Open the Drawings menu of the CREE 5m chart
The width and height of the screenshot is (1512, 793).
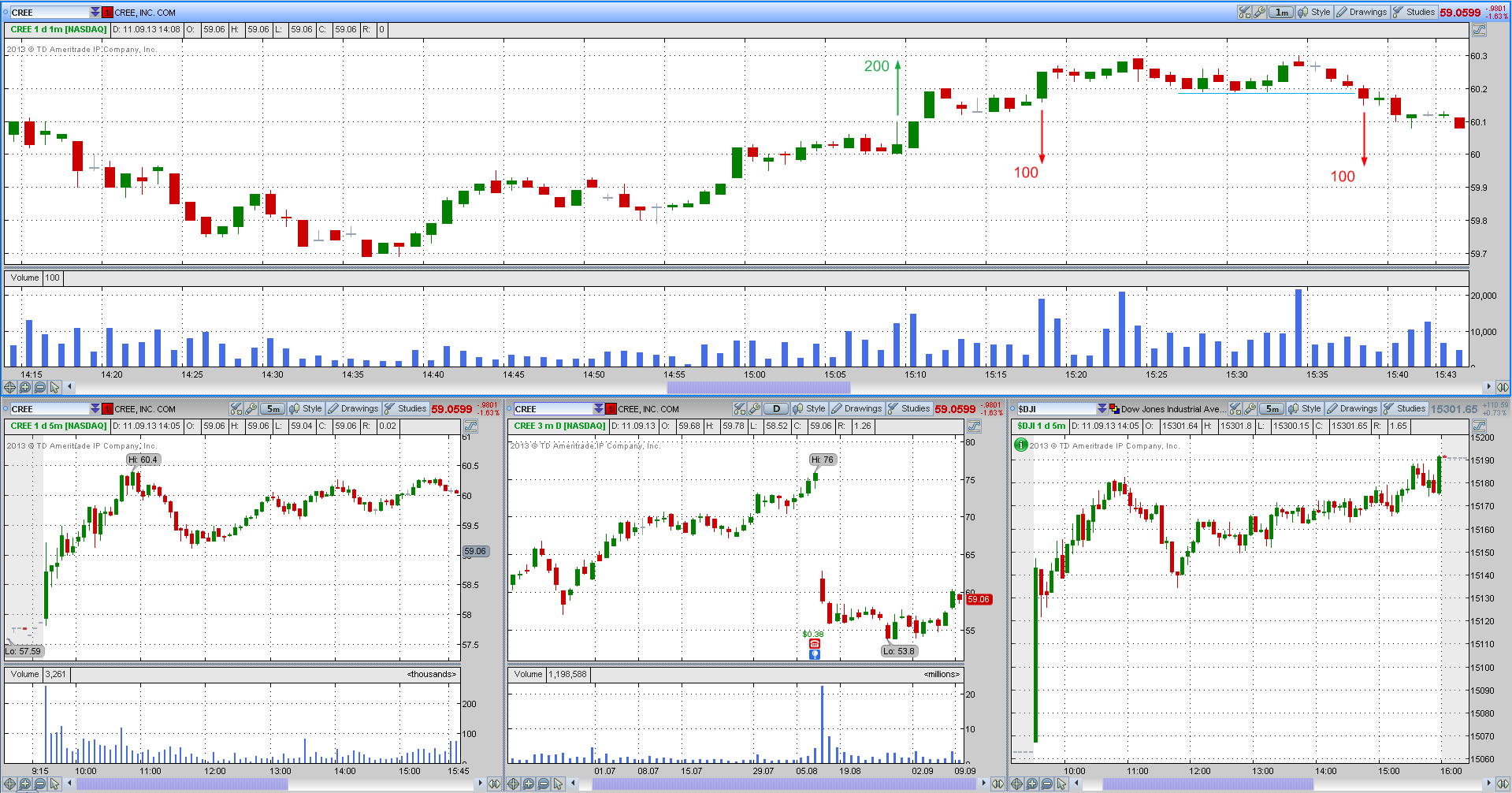coord(353,408)
